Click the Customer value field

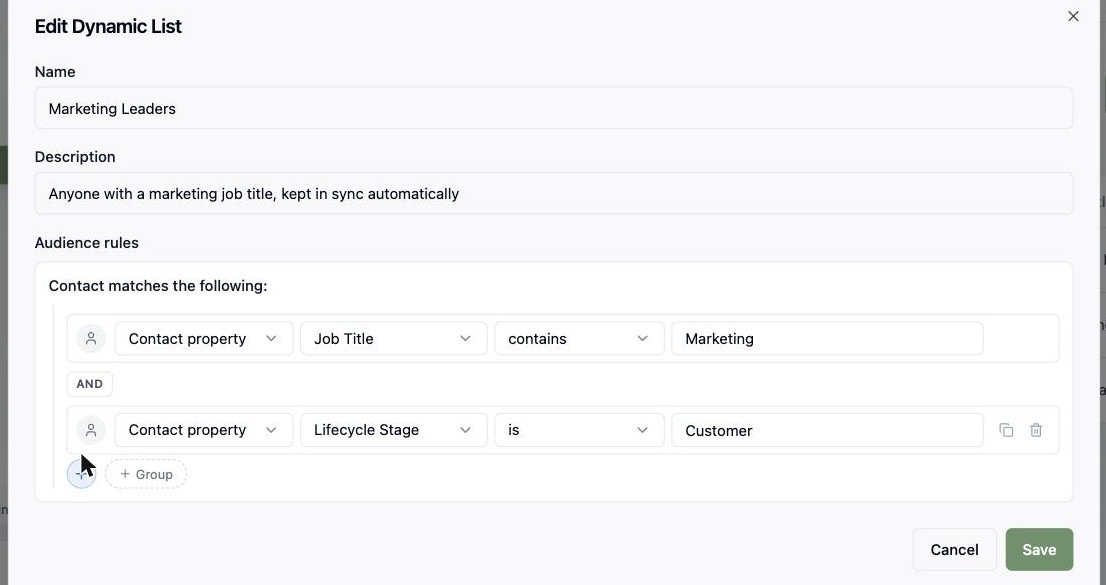coord(827,430)
